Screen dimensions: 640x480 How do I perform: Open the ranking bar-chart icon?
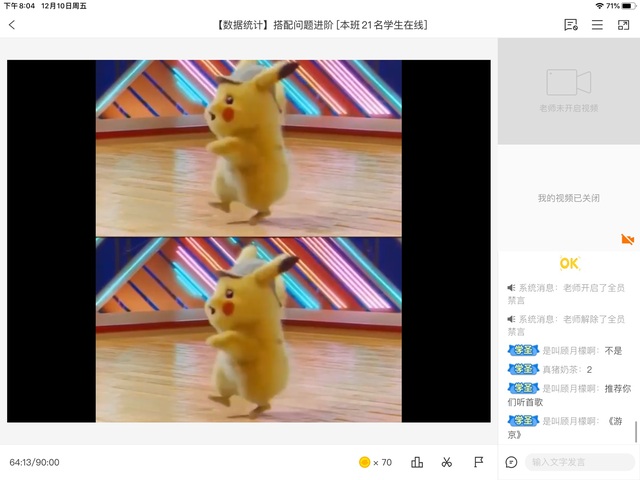click(417, 462)
